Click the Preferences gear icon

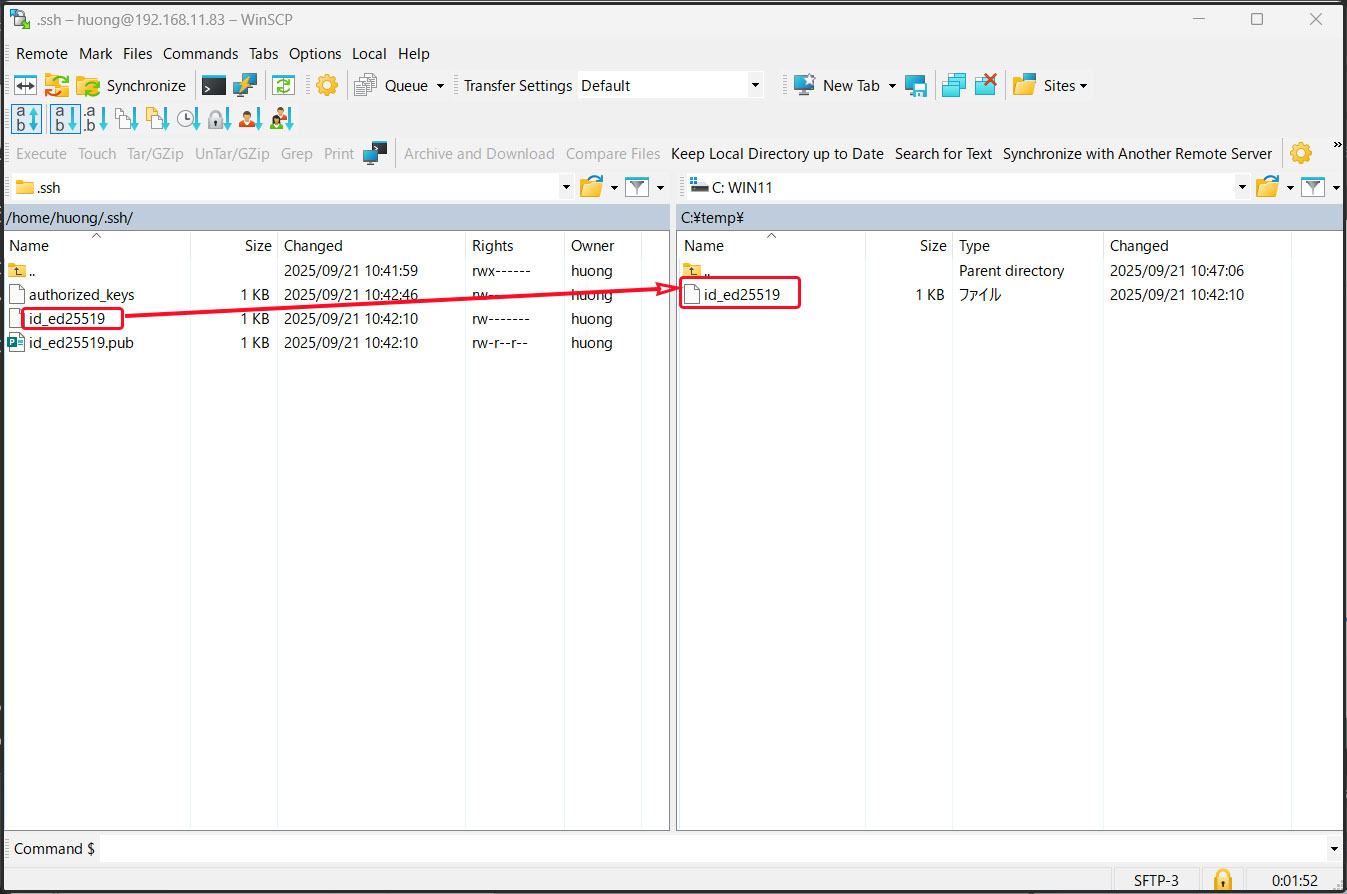(x=327, y=86)
